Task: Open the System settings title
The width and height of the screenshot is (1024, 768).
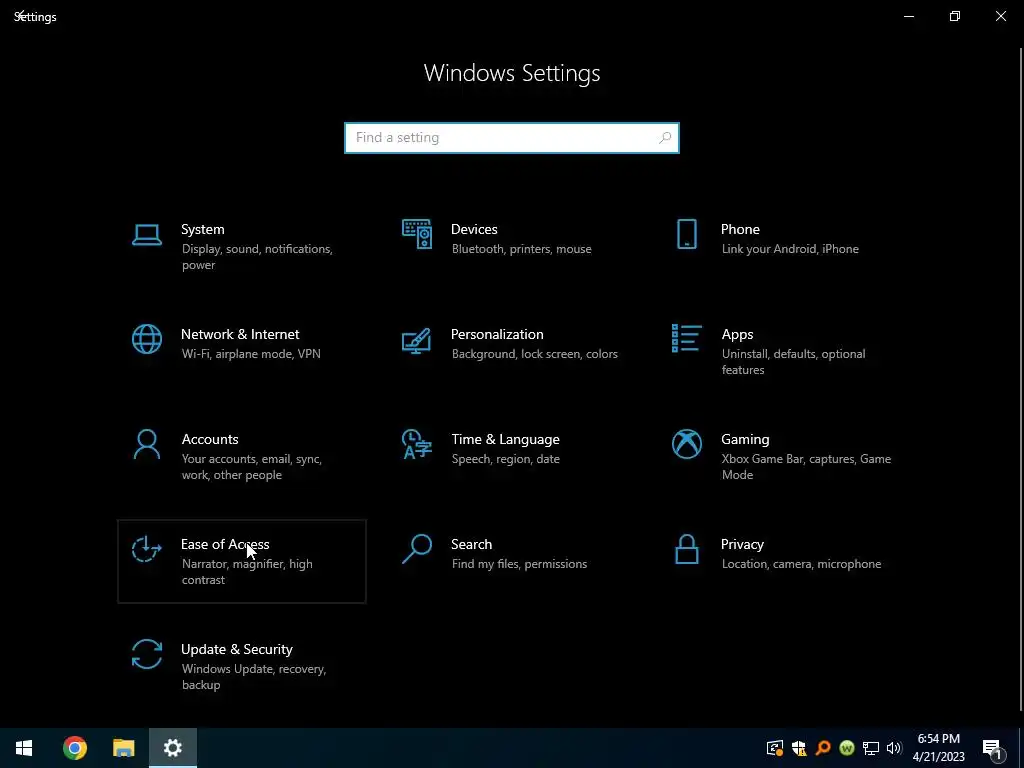Action: (202, 229)
